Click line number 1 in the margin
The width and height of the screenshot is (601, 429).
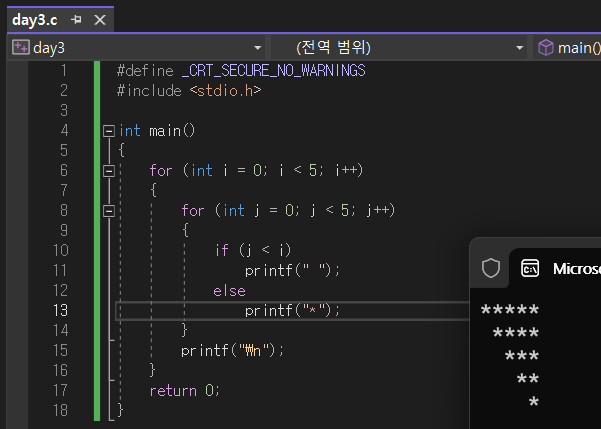point(64,71)
